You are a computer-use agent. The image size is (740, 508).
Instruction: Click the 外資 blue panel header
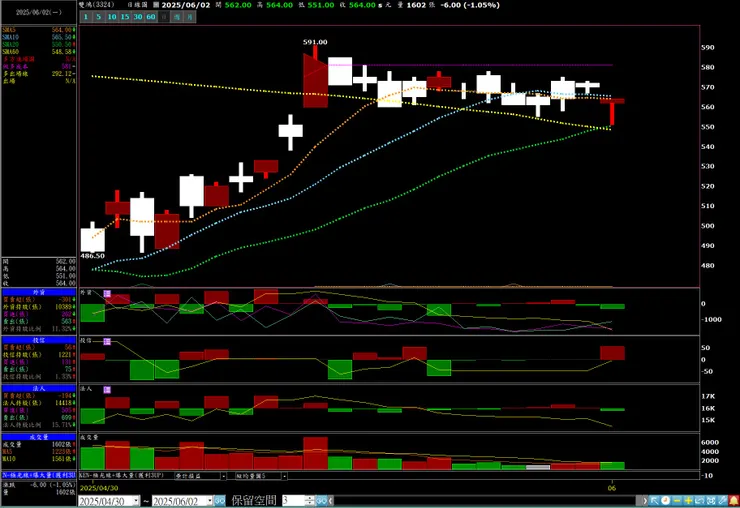[39, 293]
